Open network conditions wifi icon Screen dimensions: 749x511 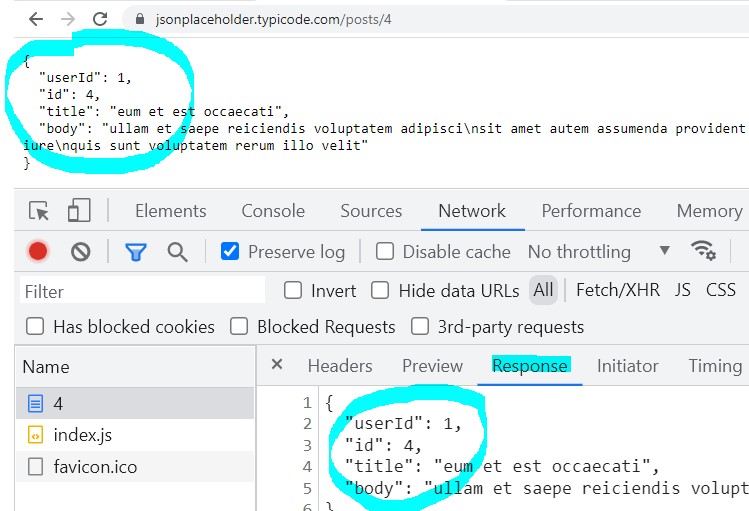703,251
